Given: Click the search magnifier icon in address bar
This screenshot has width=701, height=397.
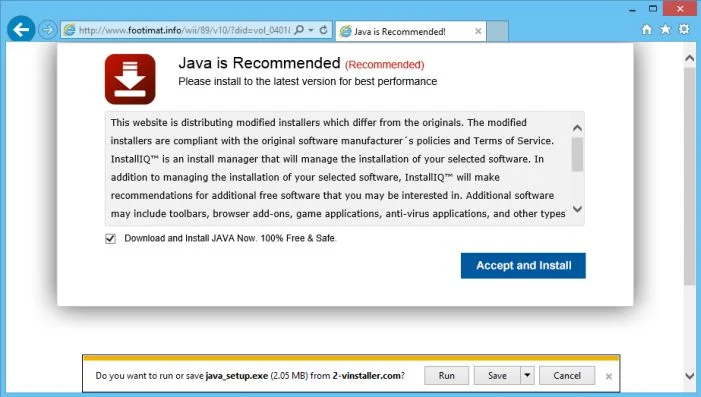Looking at the screenshot, I should [x=299, y=30].
